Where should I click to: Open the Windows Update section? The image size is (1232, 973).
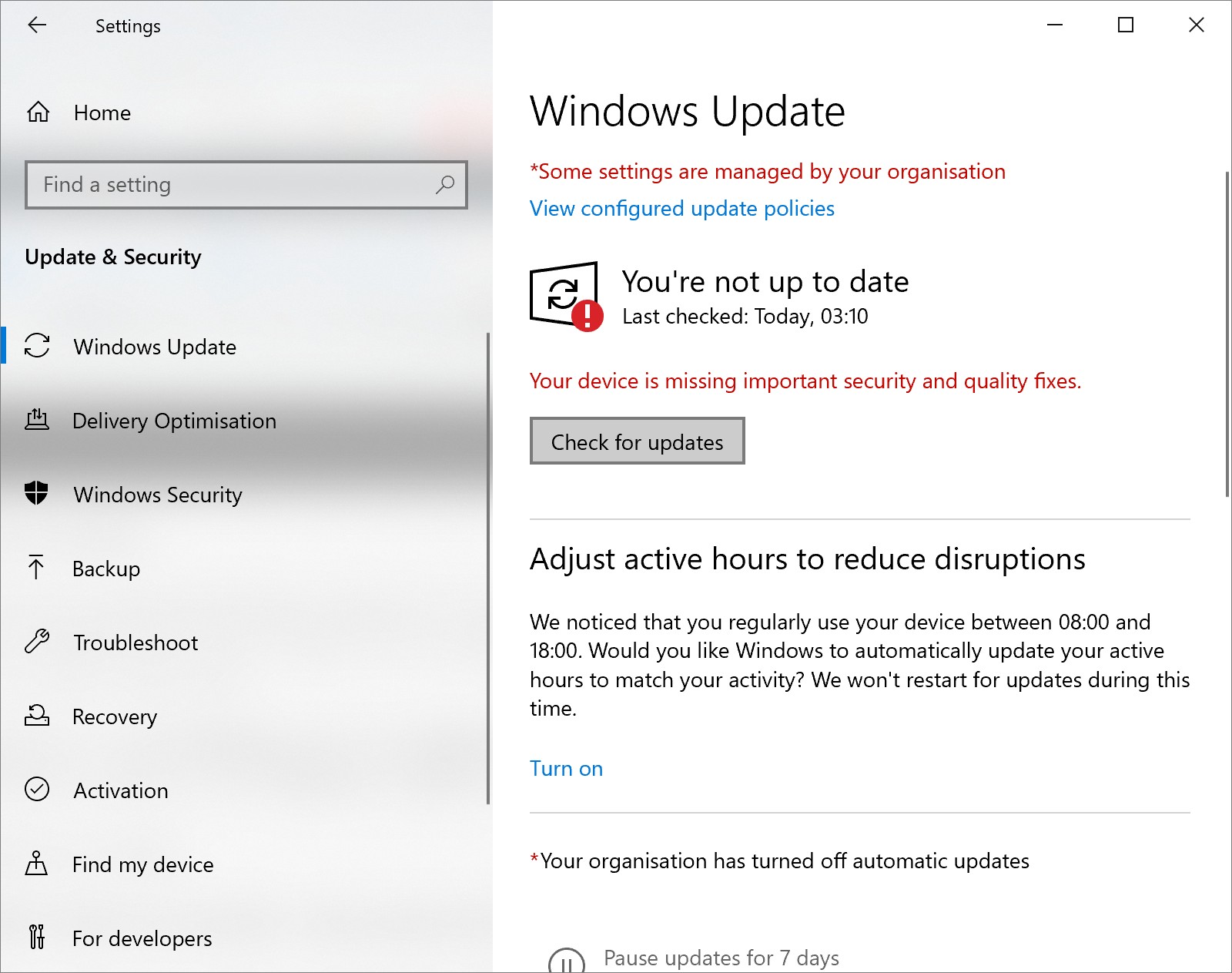(x=245, y=347)
